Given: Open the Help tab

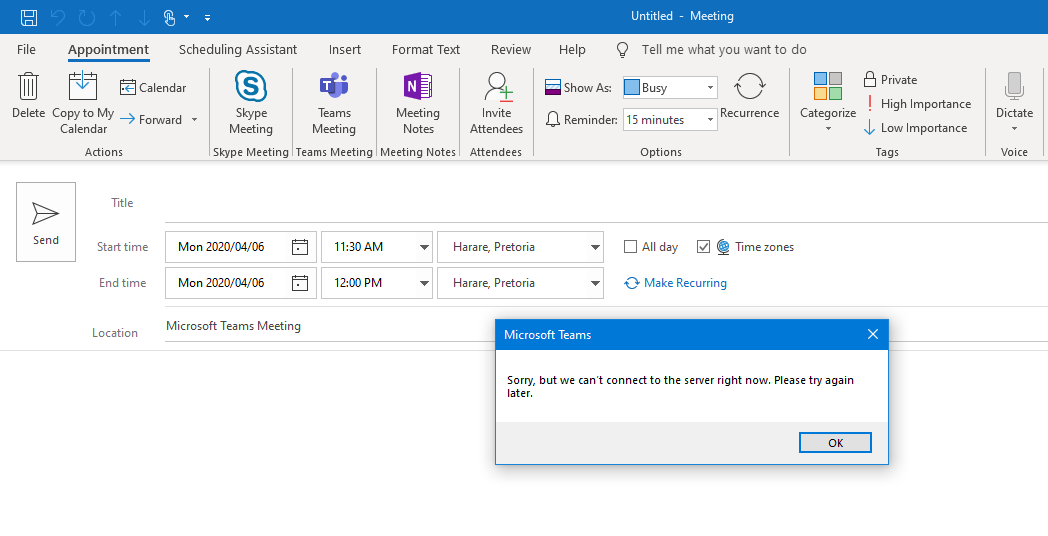Looking at the screenshot, I should (x=572, y=49).
